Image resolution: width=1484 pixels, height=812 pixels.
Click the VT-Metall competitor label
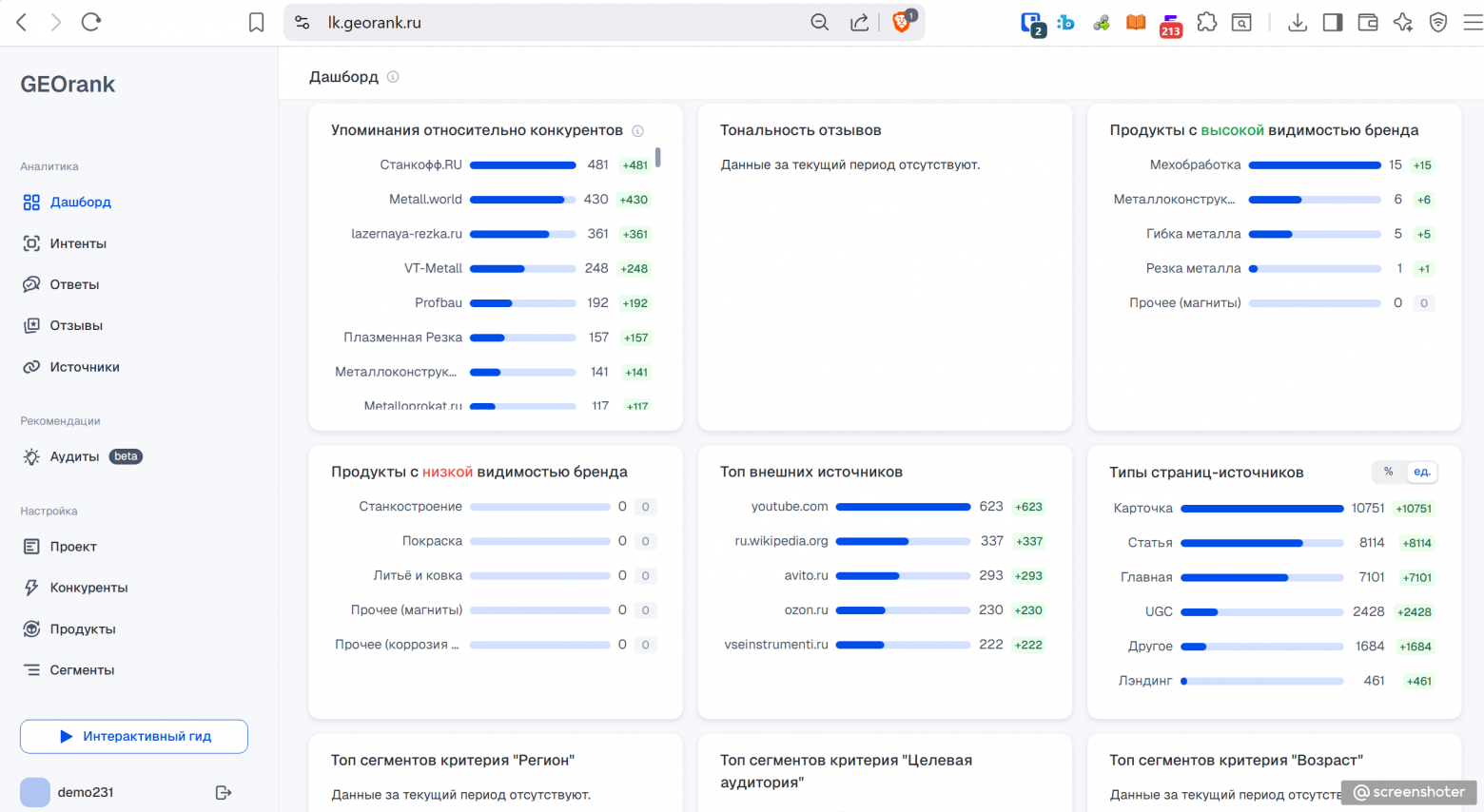click(x=433, y=268)
